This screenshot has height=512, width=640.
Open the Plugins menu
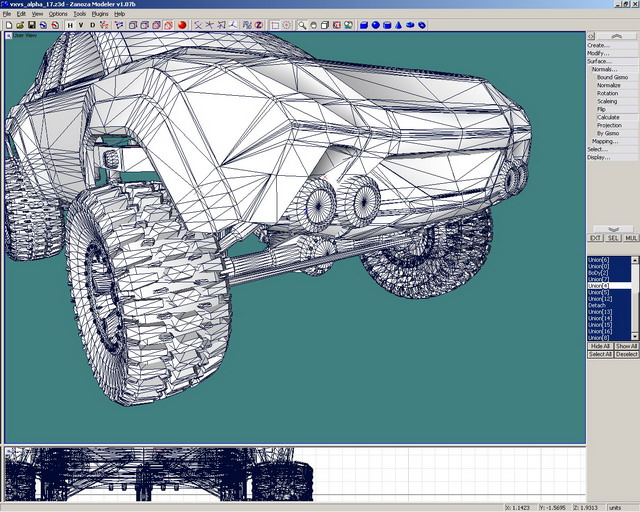point(100,14)
